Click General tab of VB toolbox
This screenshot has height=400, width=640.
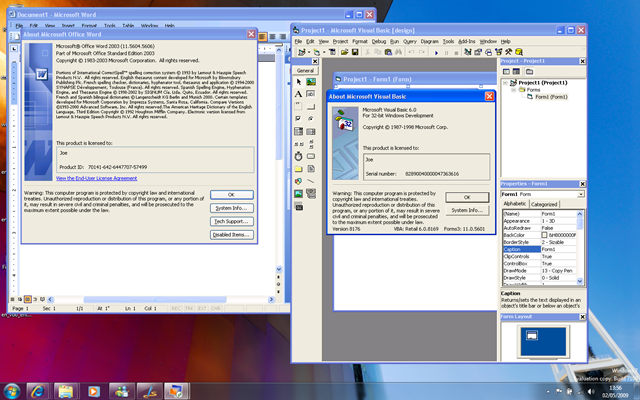(305, 71)
